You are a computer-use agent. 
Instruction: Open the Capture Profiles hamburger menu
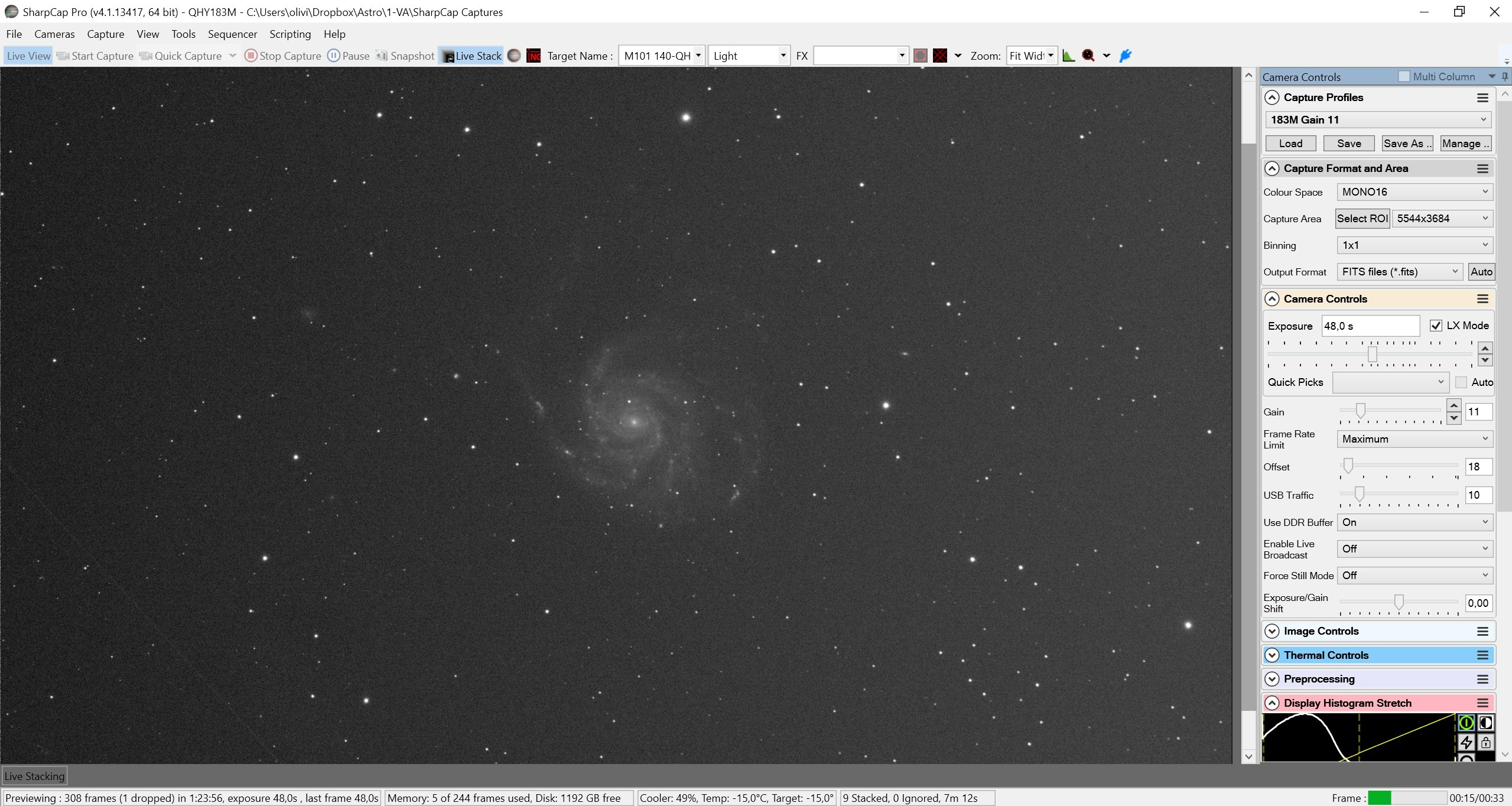pyautogui.click(x=1482, y=97)
